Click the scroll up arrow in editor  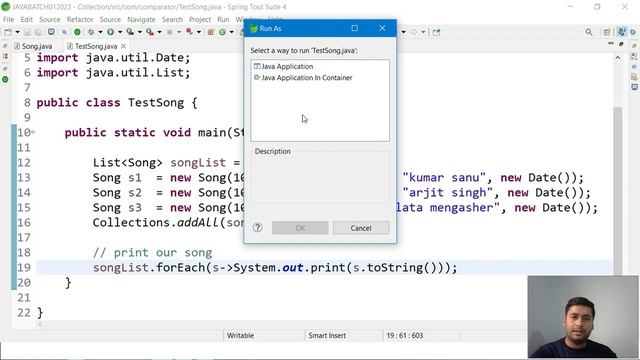618,58
